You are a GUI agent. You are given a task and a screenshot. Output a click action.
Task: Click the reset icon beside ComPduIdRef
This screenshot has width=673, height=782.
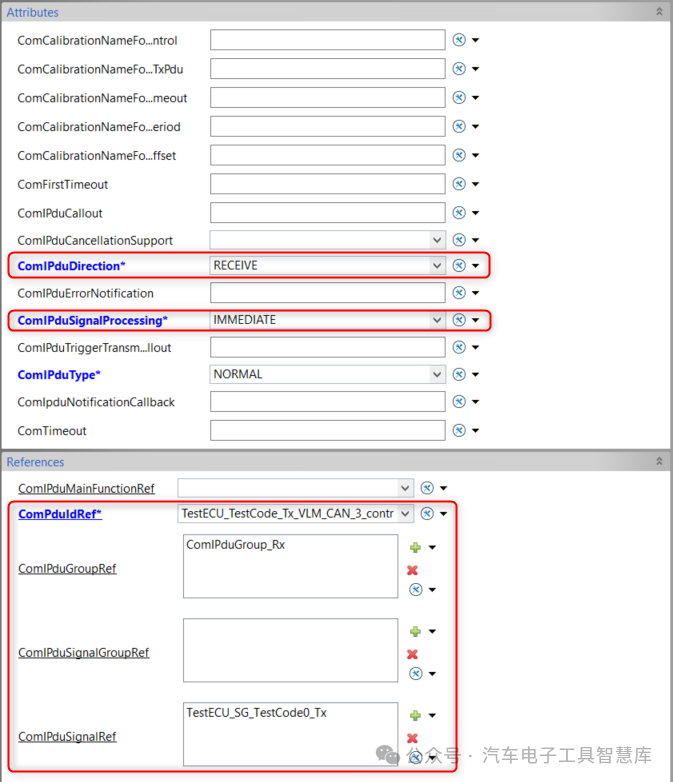coord(427,514)
